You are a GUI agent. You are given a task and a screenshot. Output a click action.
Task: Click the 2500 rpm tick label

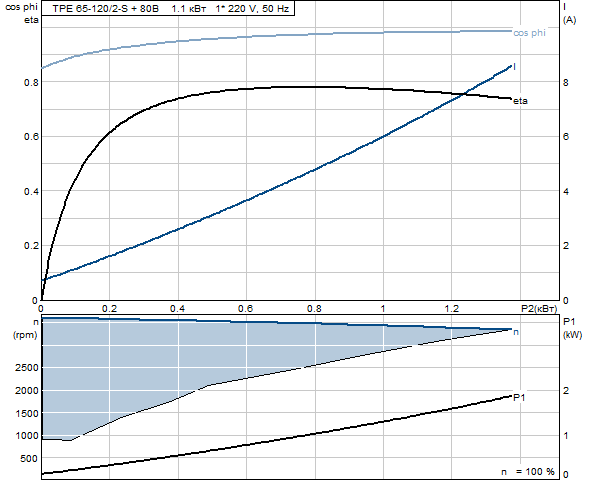(27, 368)
